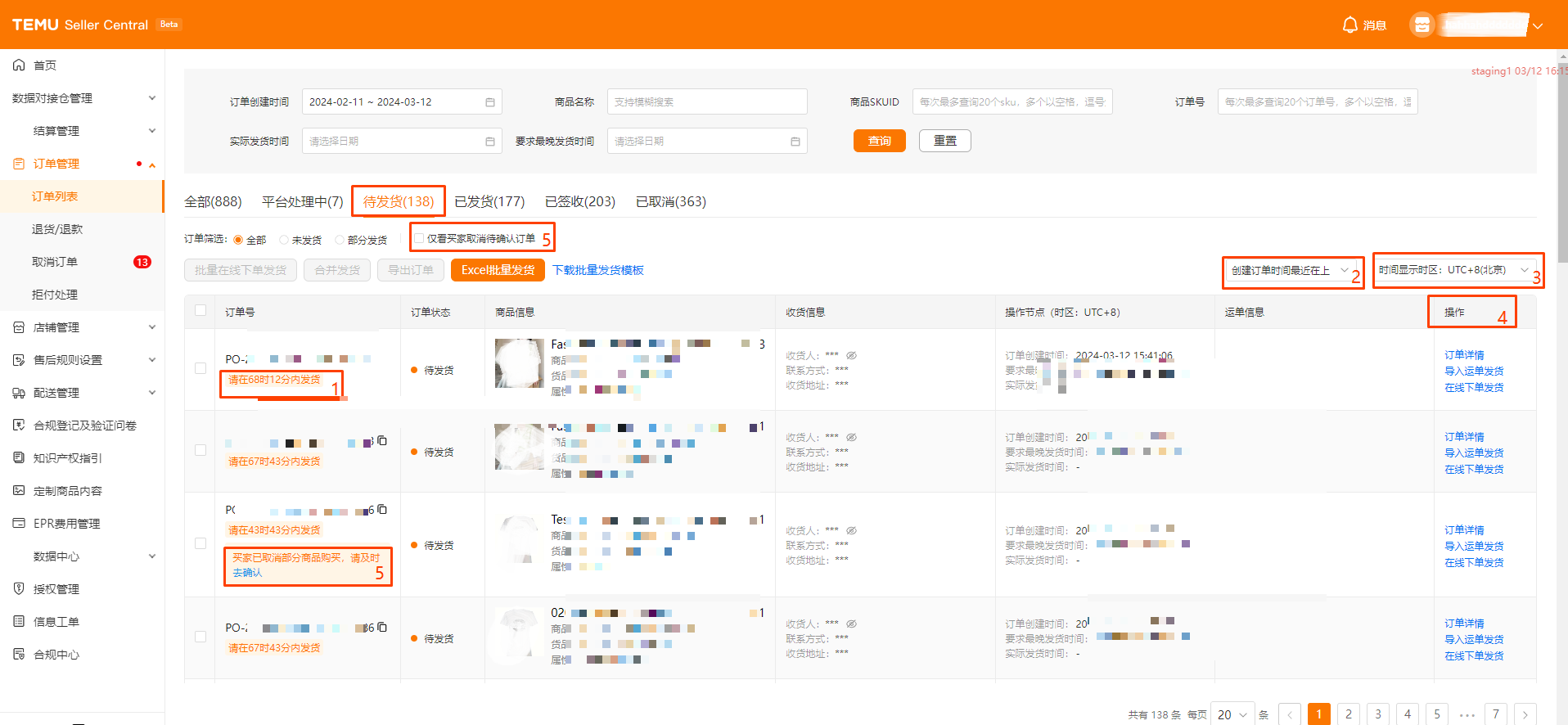Viewport: 1568px width, 725px height.
Task: Click the 下载批量发货模板 link
Action: (597, 270)
